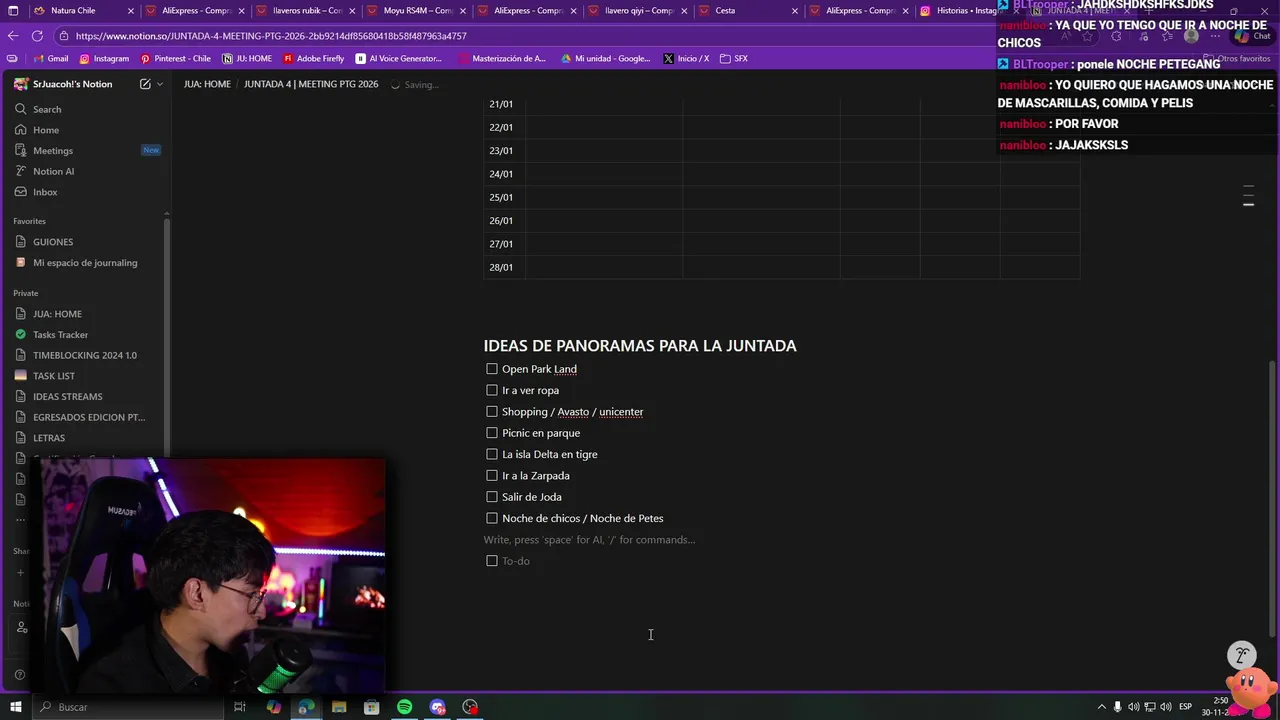This screenshot has height=720, width=1280.
Task: Click the floating Notion AI face button
Action: (x=1242, y=656)
